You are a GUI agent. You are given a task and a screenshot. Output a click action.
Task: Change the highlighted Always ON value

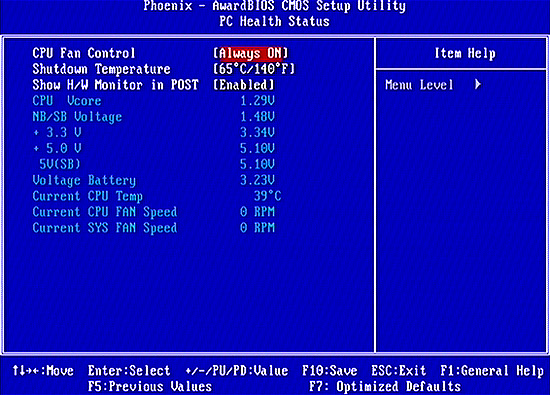tap(250, 53)
